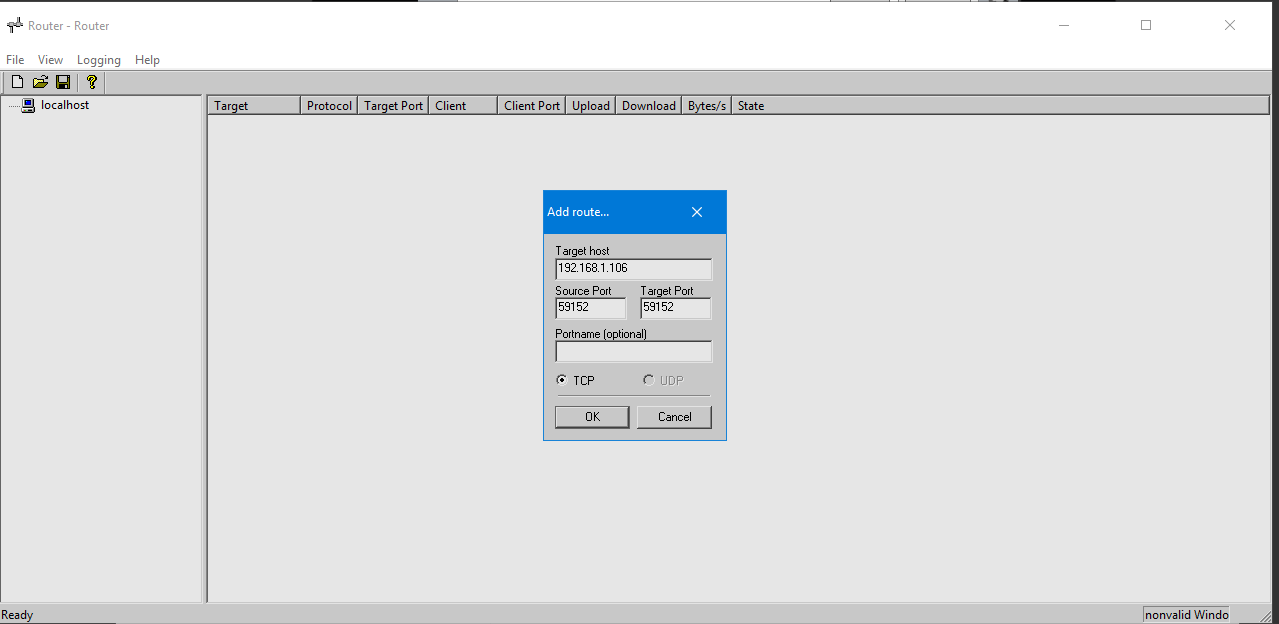Viewport: 1279px width, 624px height.
Task: Click the Client column header
Action: (463, 105)
